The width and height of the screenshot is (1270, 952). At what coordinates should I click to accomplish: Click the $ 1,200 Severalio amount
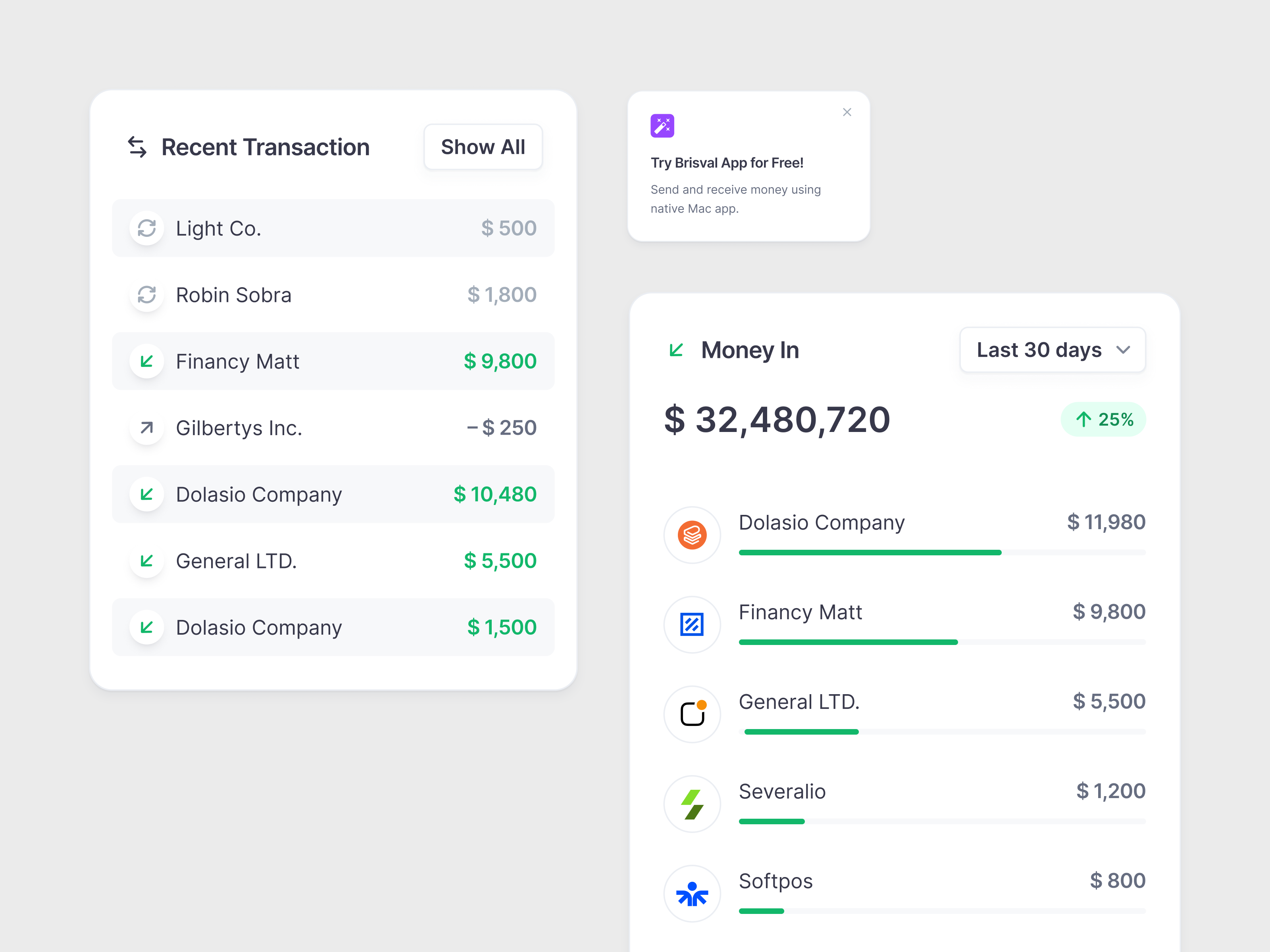[x=1110, y=791]
